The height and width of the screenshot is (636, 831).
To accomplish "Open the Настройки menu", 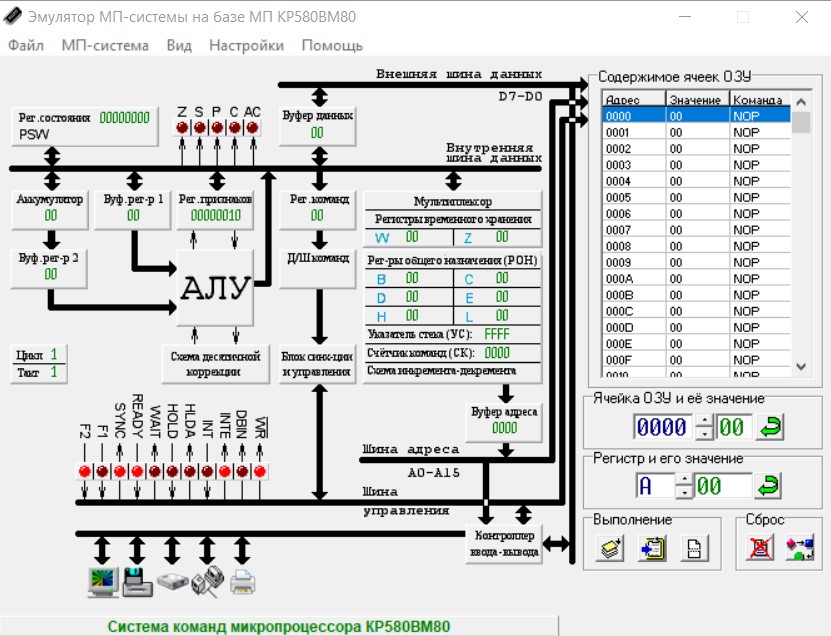I will coord(246,45).
